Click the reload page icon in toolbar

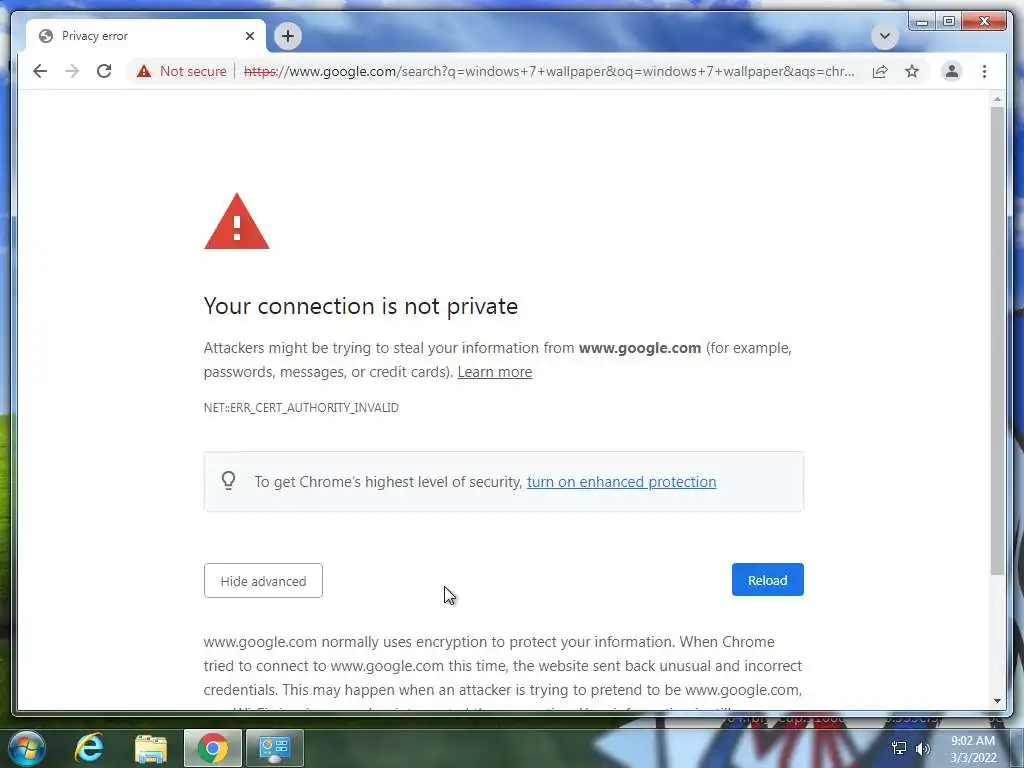[104, 71]
